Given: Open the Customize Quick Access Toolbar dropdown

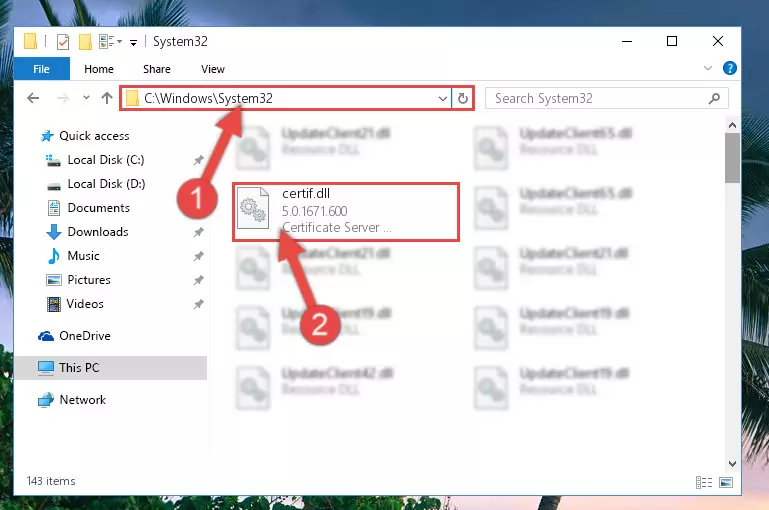Looking at the screenshot, I should coord(133,43).
